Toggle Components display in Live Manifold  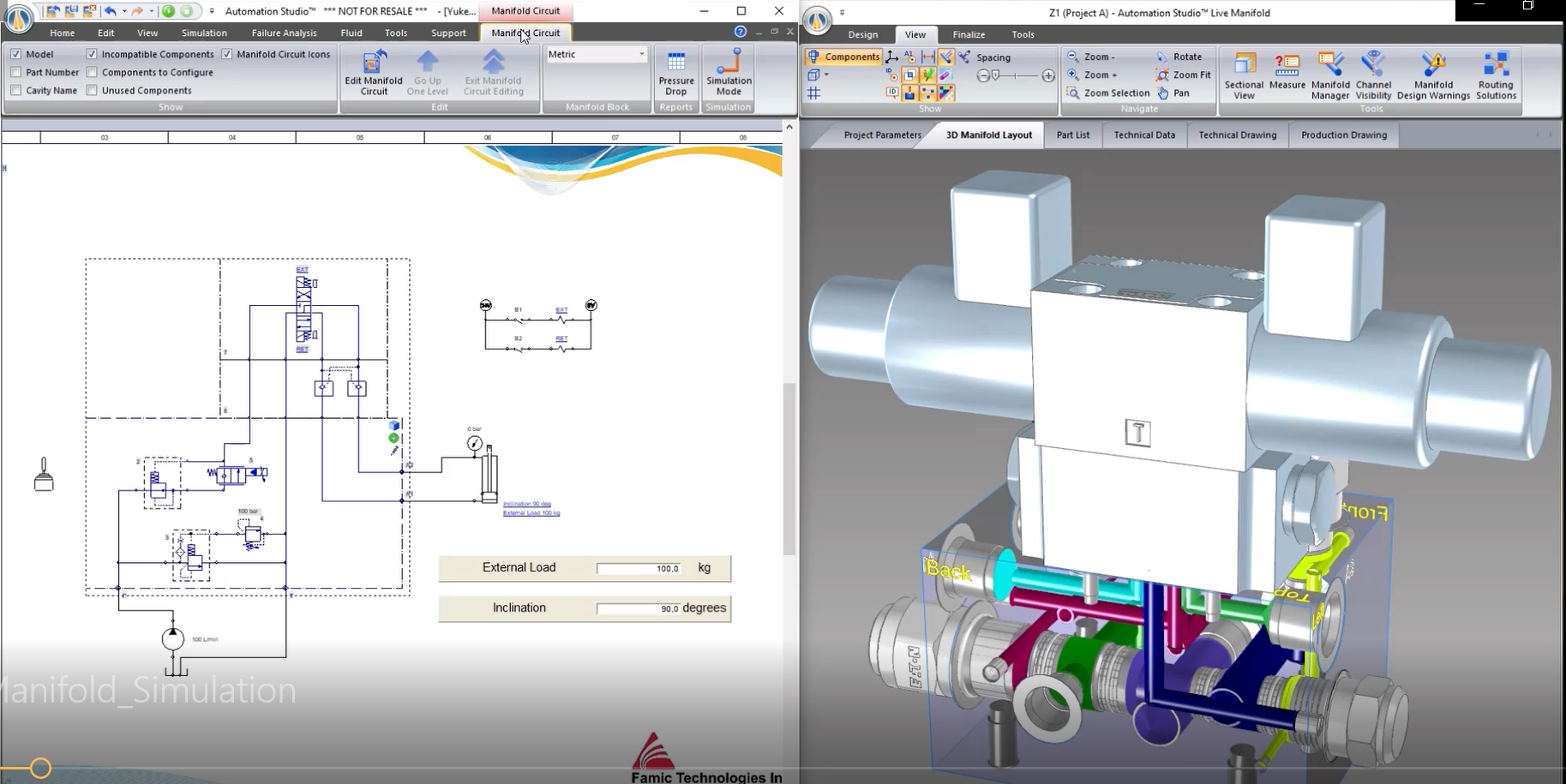click(x=843, y=57)
